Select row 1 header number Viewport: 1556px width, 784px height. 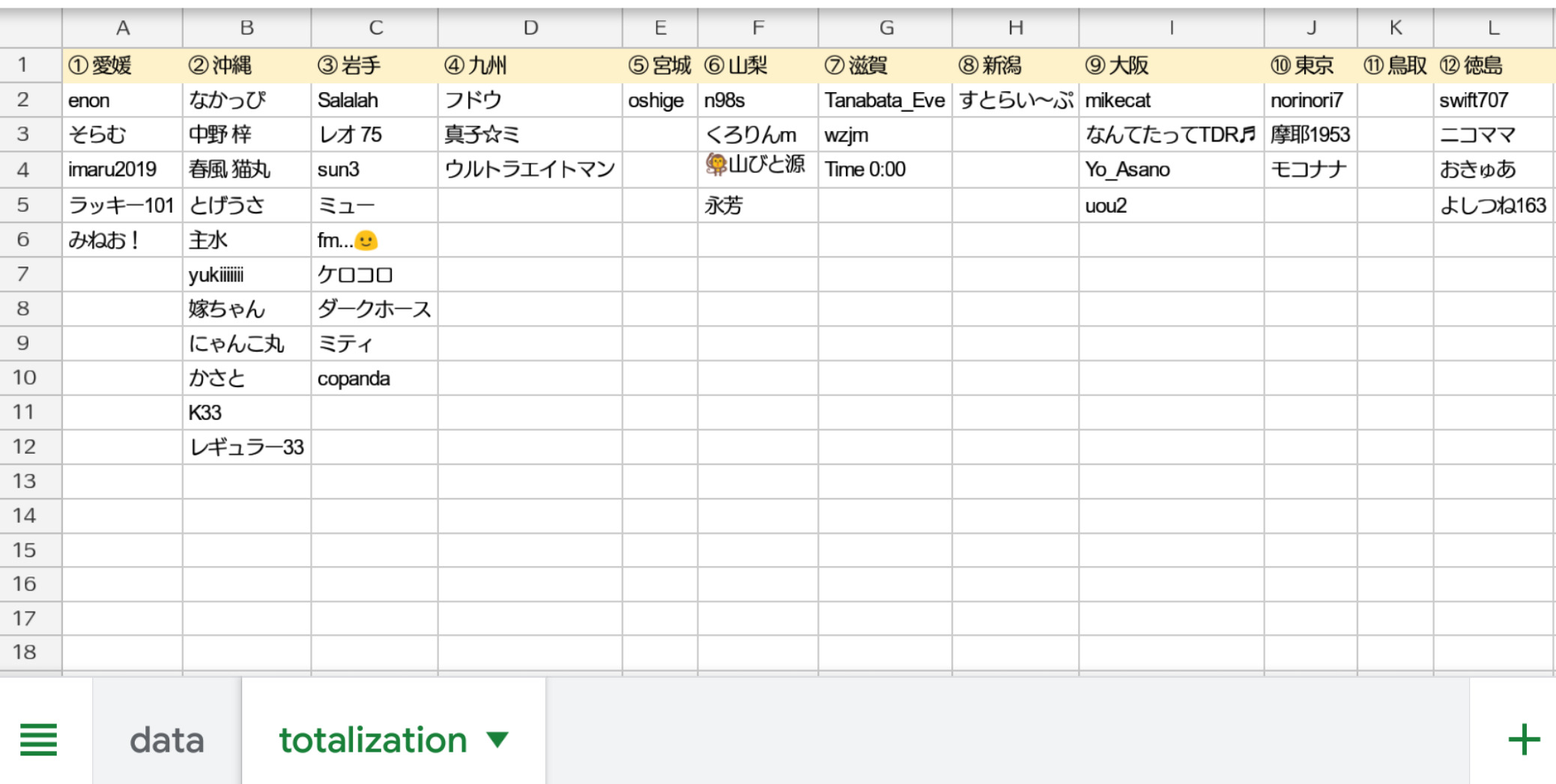pyautogui.click(x=23, y=65)
